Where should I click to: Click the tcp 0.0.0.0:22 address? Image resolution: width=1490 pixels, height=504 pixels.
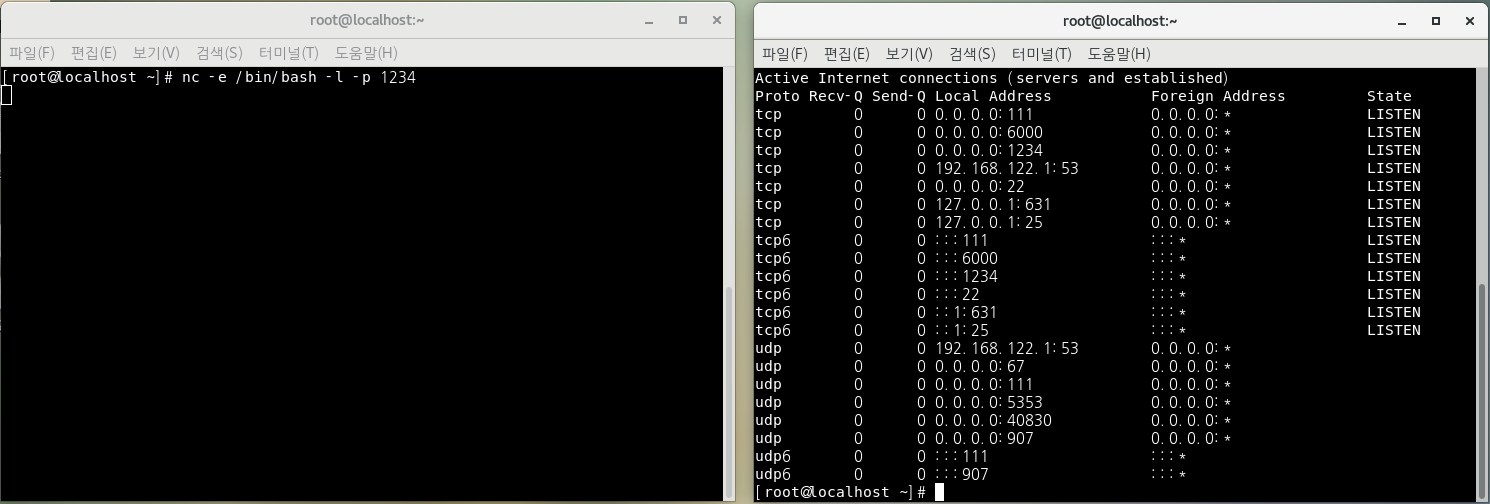pyautogui.click(x=980, y=186)
